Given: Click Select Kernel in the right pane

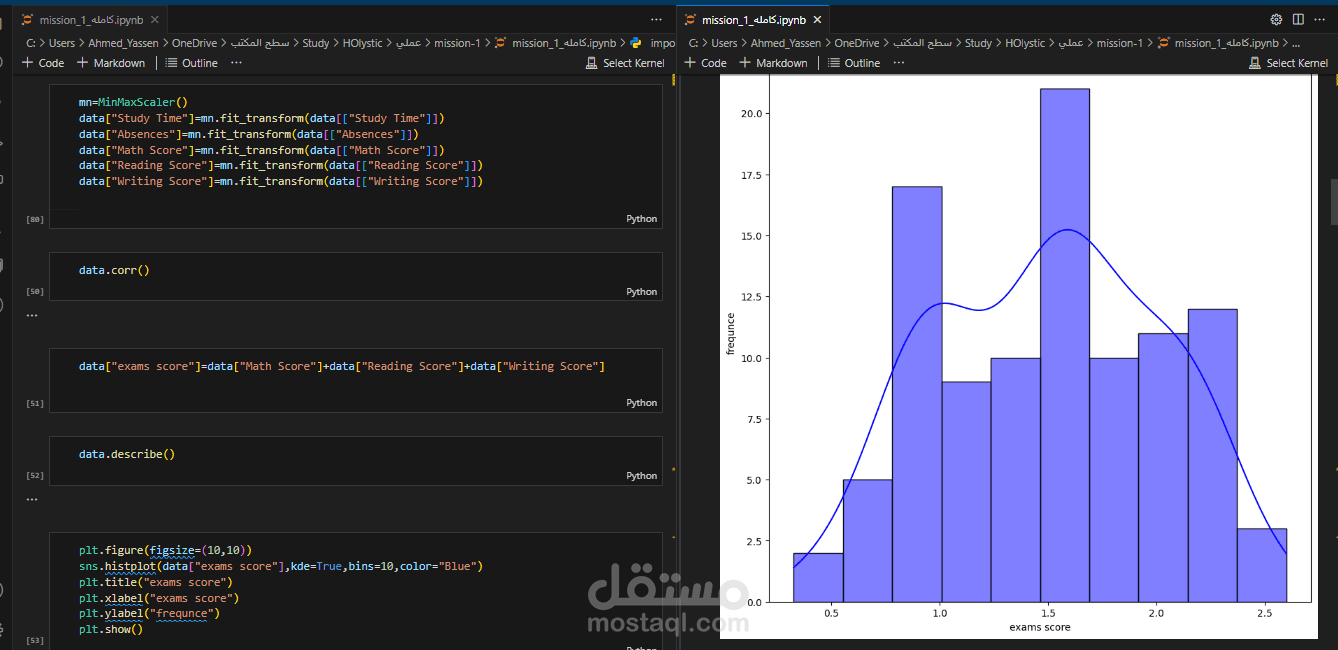Looking at the screenshot, I should [x=1289, y=63].
